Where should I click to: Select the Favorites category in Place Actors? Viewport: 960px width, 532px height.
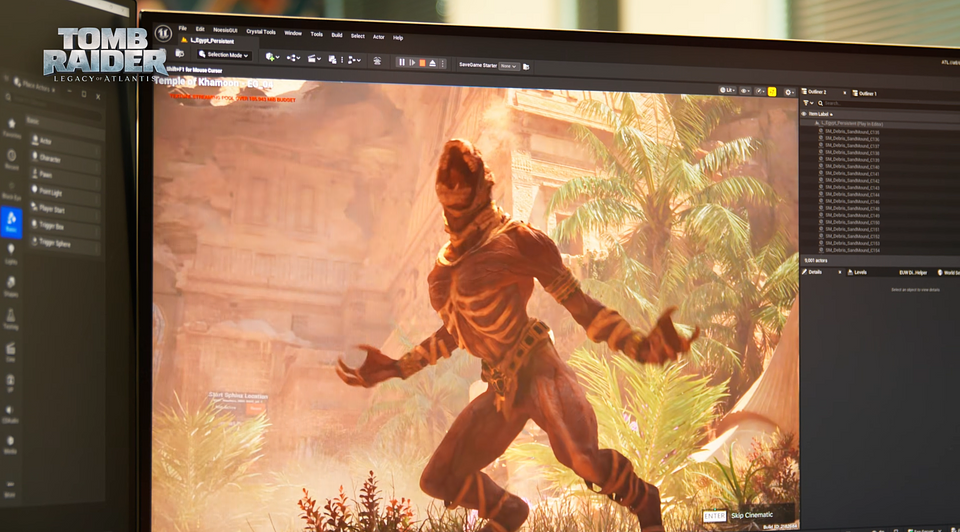(x=11, y=127)
